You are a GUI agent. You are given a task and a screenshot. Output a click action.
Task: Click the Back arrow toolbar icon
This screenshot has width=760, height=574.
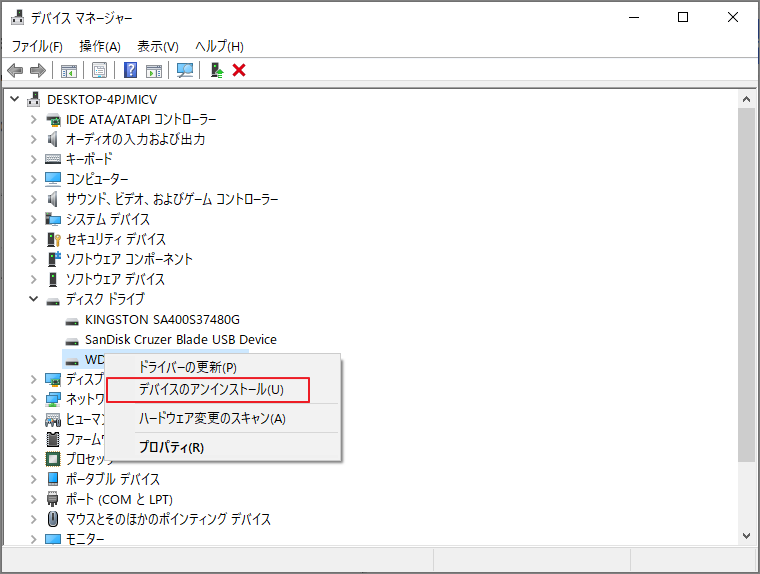[16, 71]
